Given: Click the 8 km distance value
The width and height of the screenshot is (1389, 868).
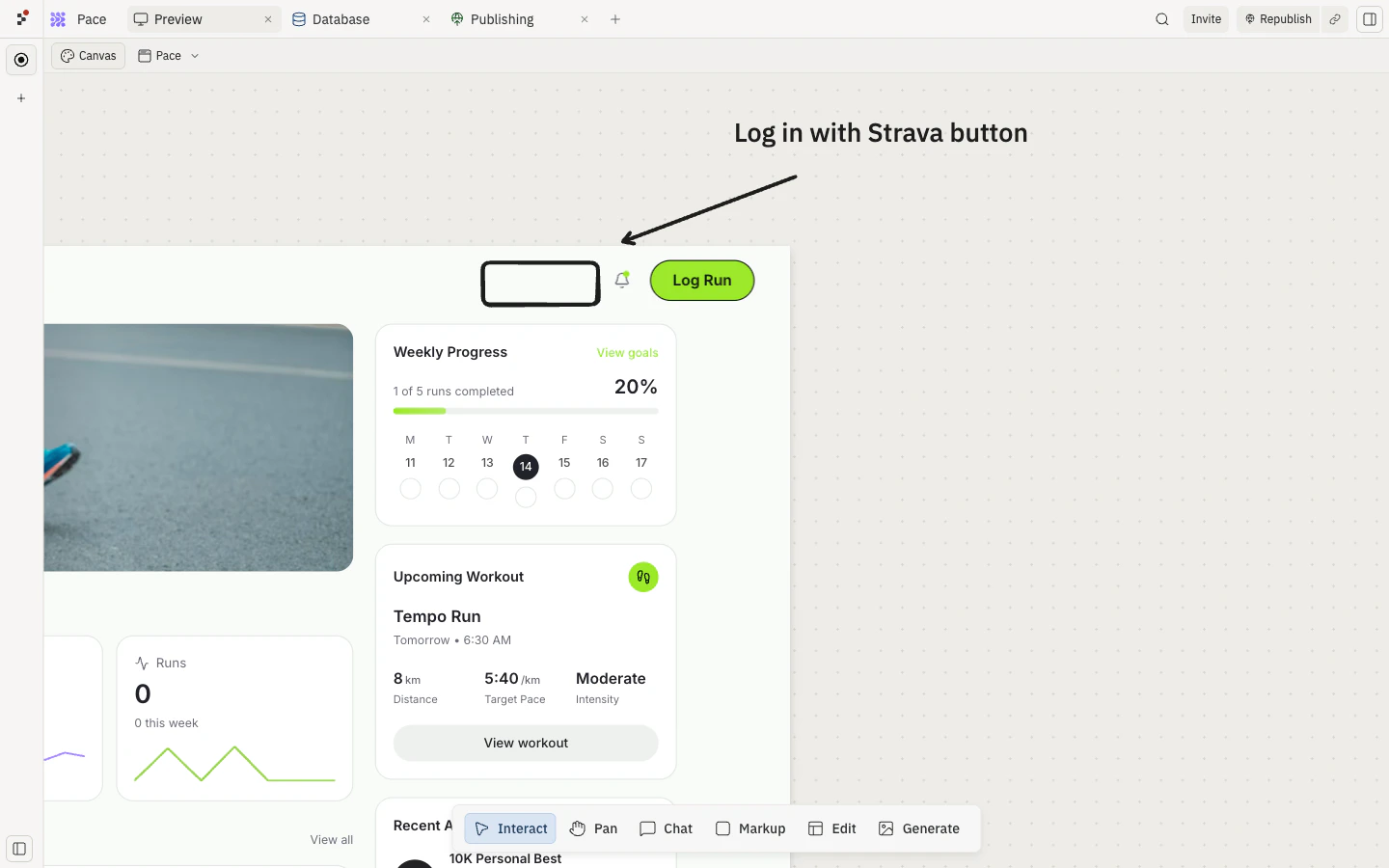Looking at the screenshot, I should tap(407, 679).
